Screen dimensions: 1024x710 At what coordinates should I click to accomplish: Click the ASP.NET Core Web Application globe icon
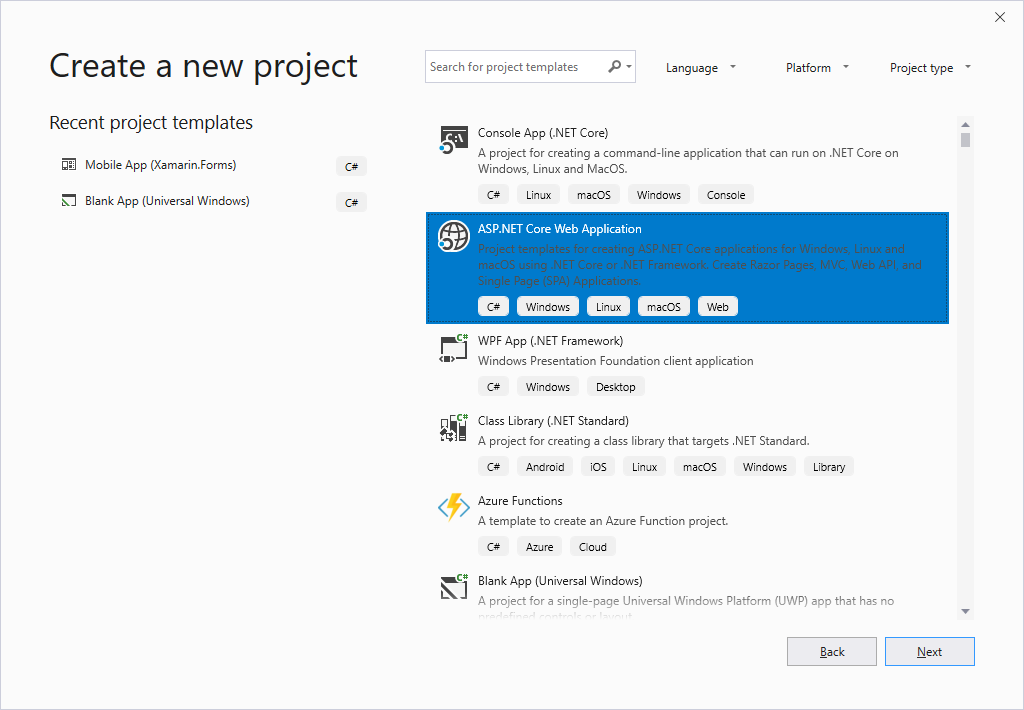coord(454,236)
